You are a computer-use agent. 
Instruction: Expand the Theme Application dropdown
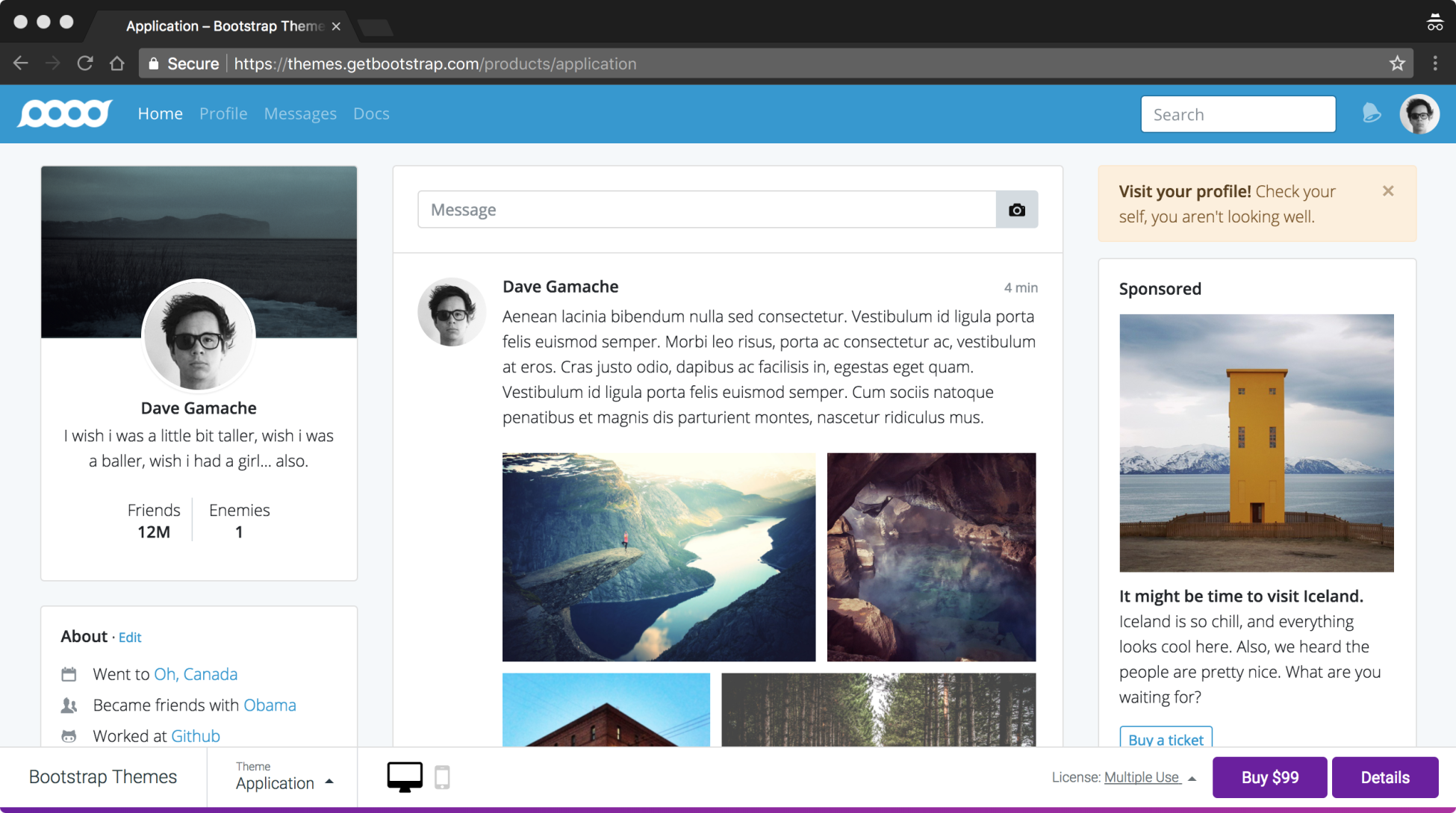[x=284, y=776]
